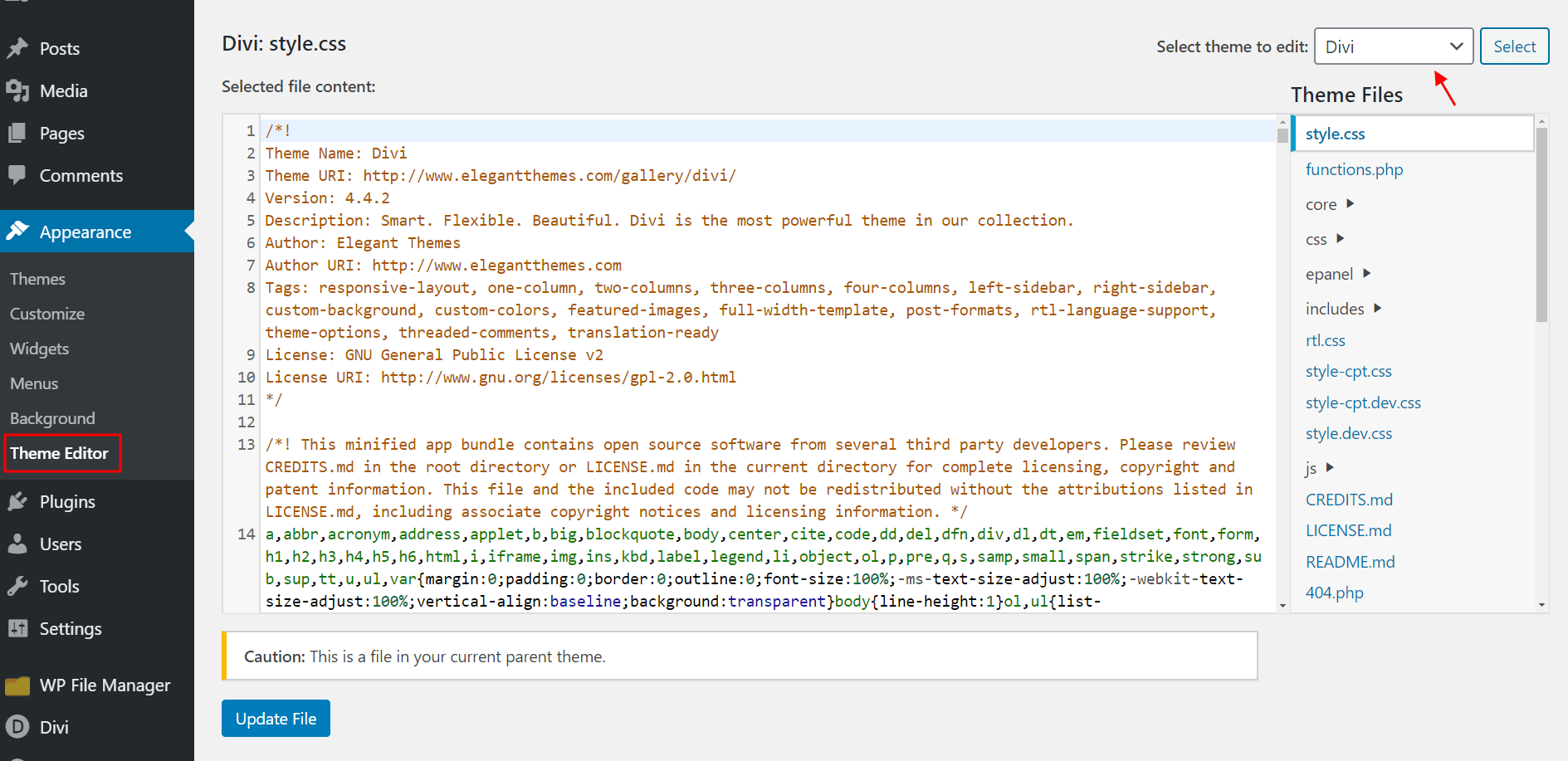The height and width of the screenshot is (761, 1568).
Task: Open the Background submenu item
Action: coord(52,418)
